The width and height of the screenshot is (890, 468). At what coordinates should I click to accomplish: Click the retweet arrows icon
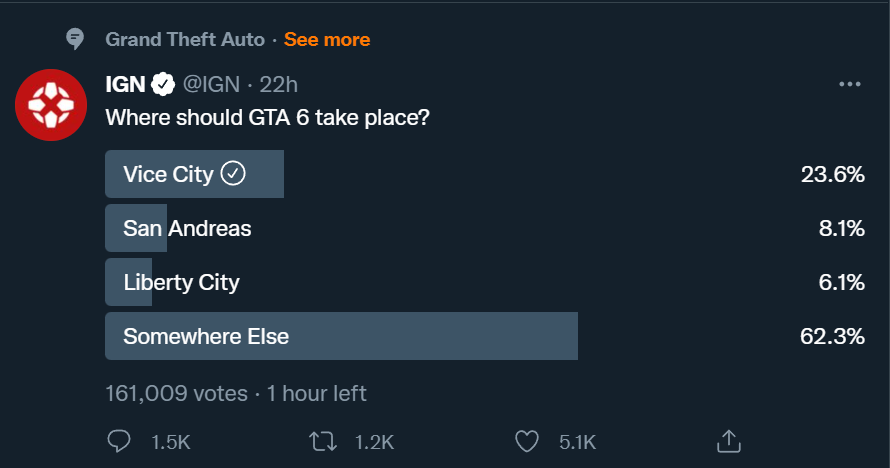point(322,441)
